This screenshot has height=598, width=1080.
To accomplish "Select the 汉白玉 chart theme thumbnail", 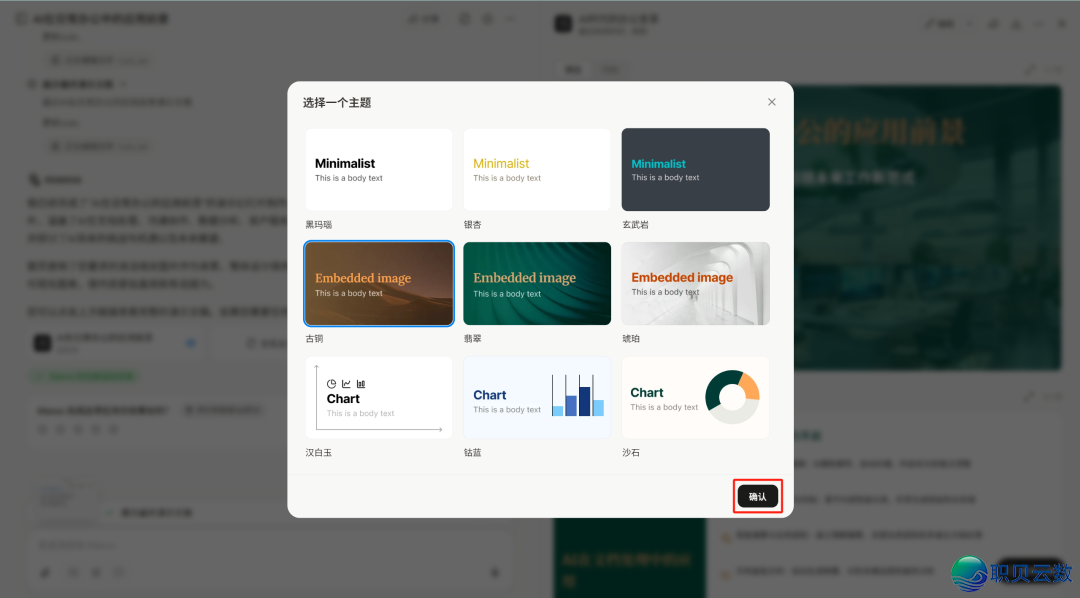I will pyautogui.click(x=379, y=398).
